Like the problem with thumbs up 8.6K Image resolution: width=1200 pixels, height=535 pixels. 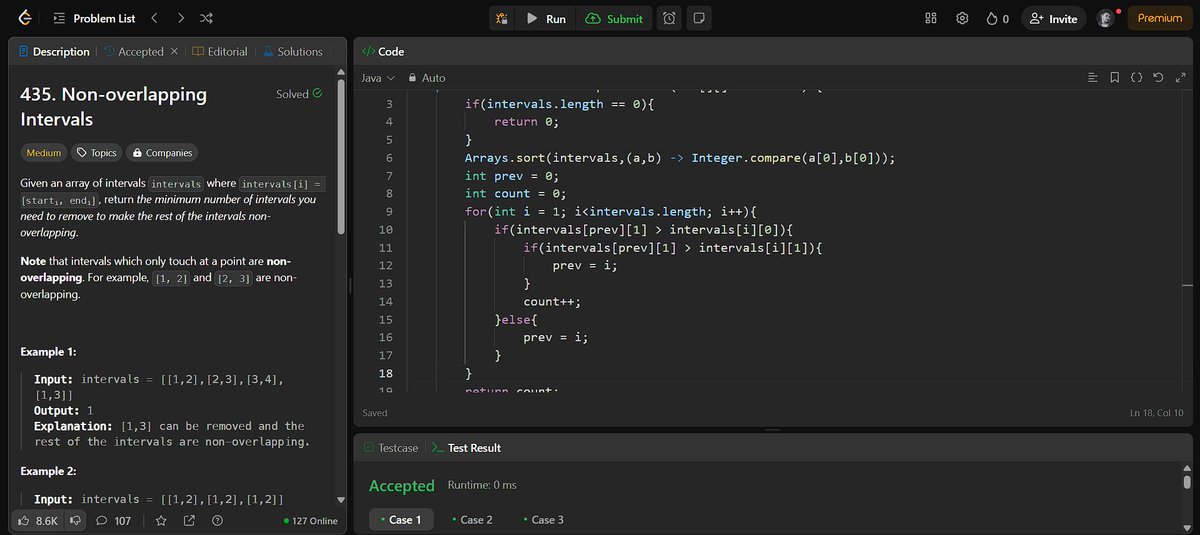click(x=38, y=521)
